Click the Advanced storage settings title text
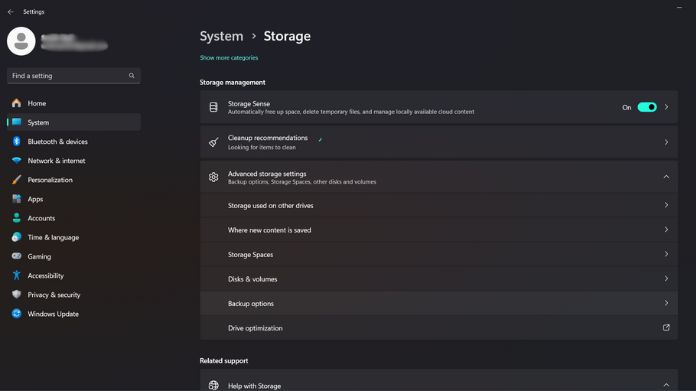The width and height of the screenshot is (696, 391). point(267,174)
